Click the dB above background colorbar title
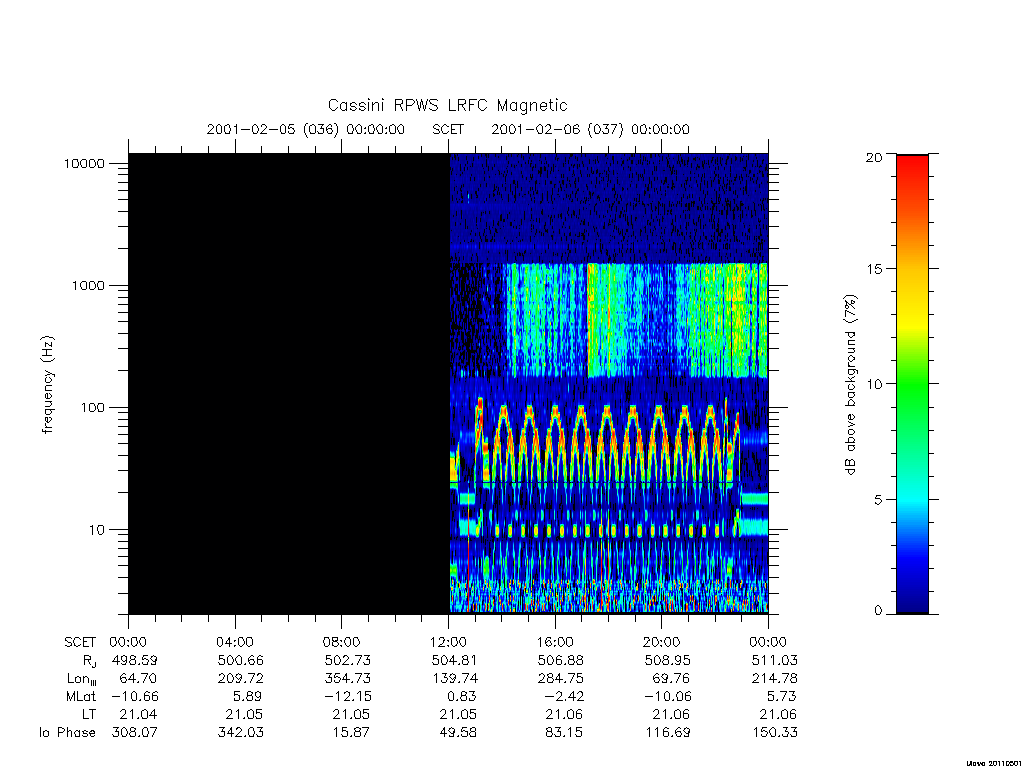 850,385
